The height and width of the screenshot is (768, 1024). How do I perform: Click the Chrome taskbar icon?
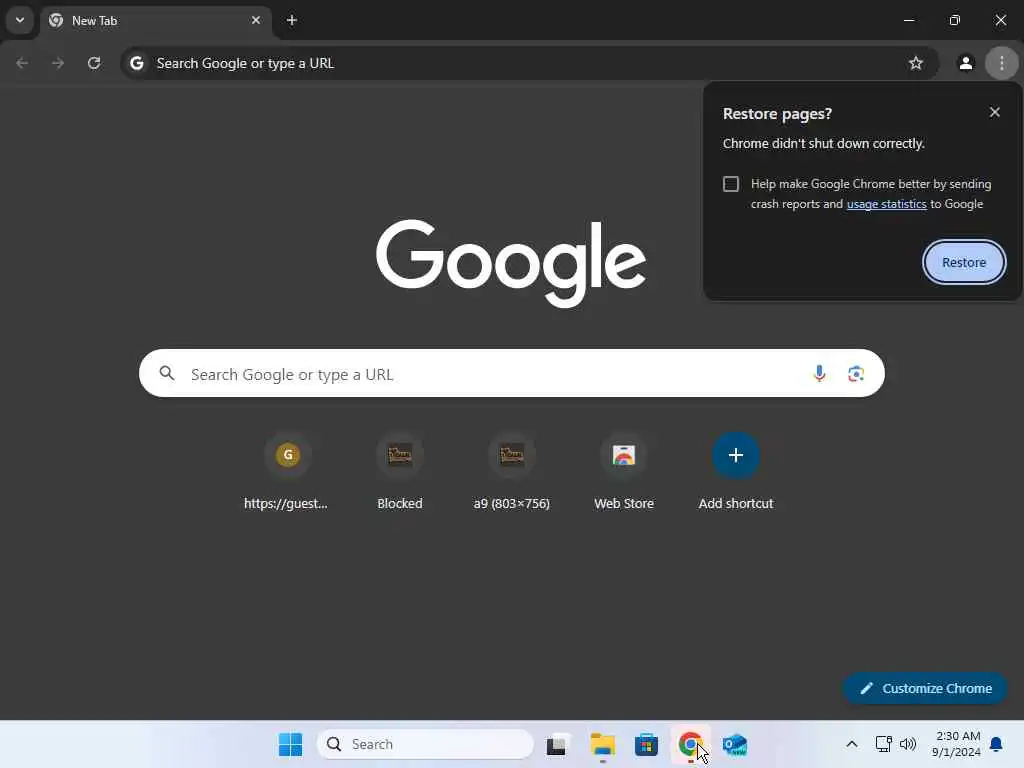coord(691,744)
